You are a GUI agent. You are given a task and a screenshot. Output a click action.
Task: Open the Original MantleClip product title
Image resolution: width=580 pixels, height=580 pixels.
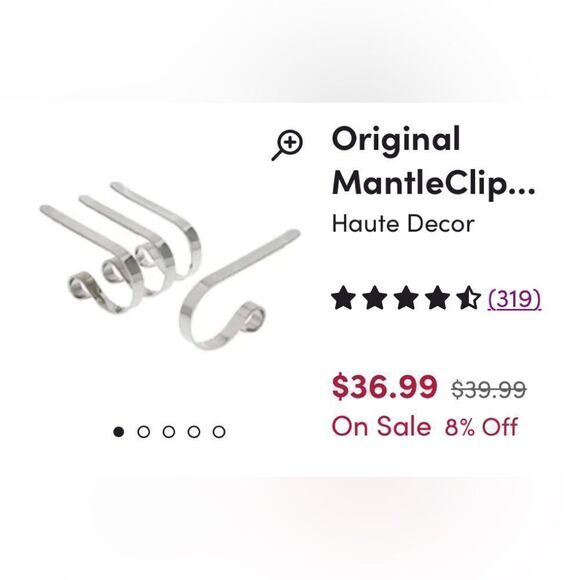click(433, 162)
